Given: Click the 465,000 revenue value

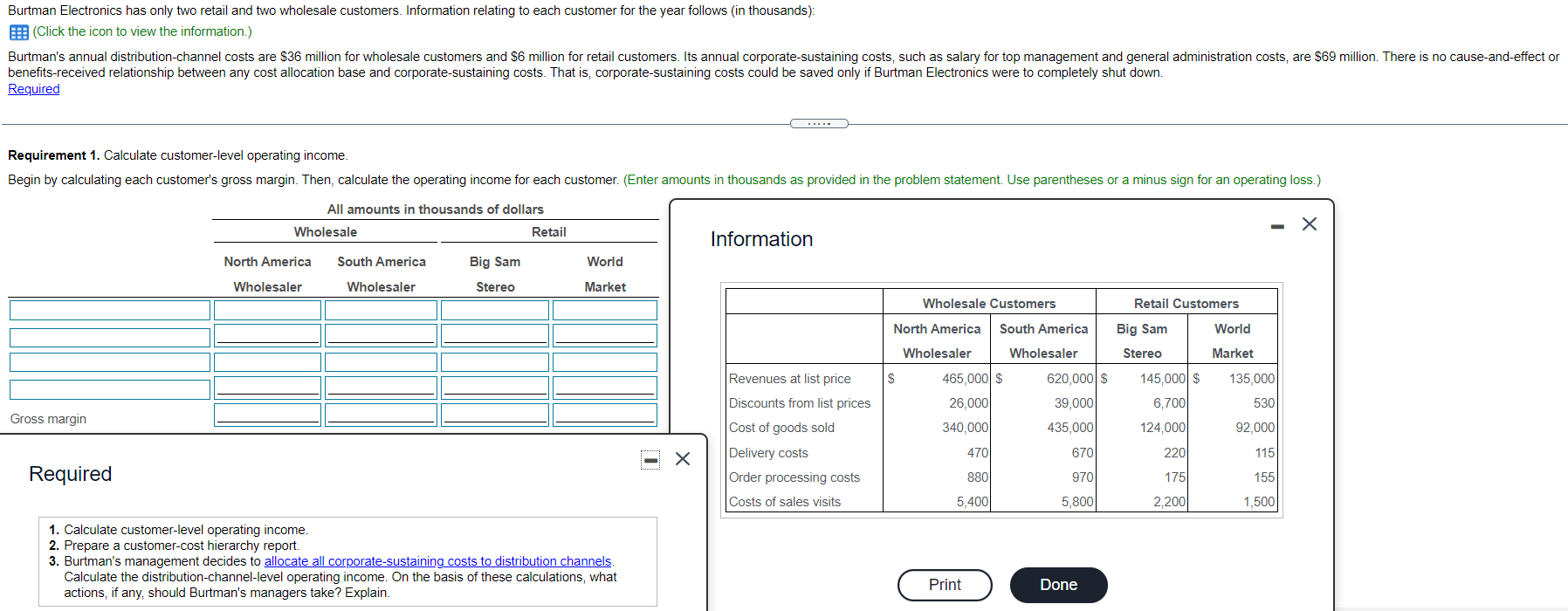Looking at the screenshot, I should [x=965, y=379].
